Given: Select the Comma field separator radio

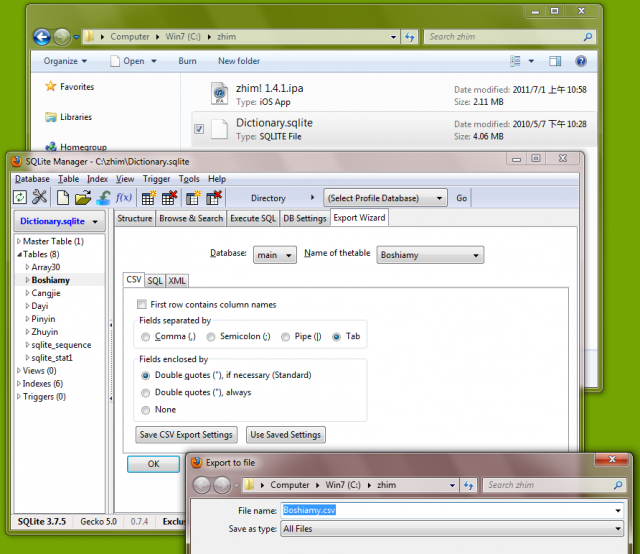Looking at the screenshot, I should pyautogui.click(x=145, y=337).
